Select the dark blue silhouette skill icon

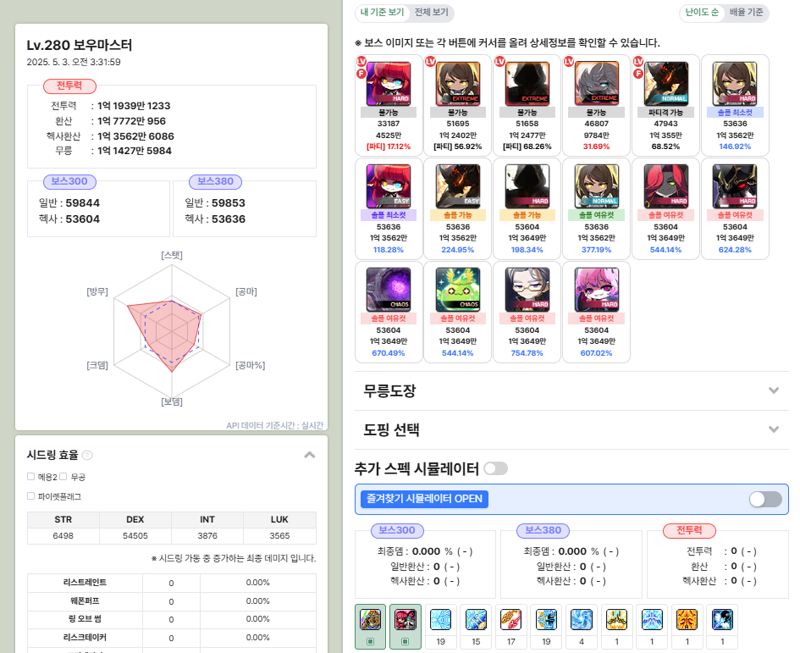[722, 619]
